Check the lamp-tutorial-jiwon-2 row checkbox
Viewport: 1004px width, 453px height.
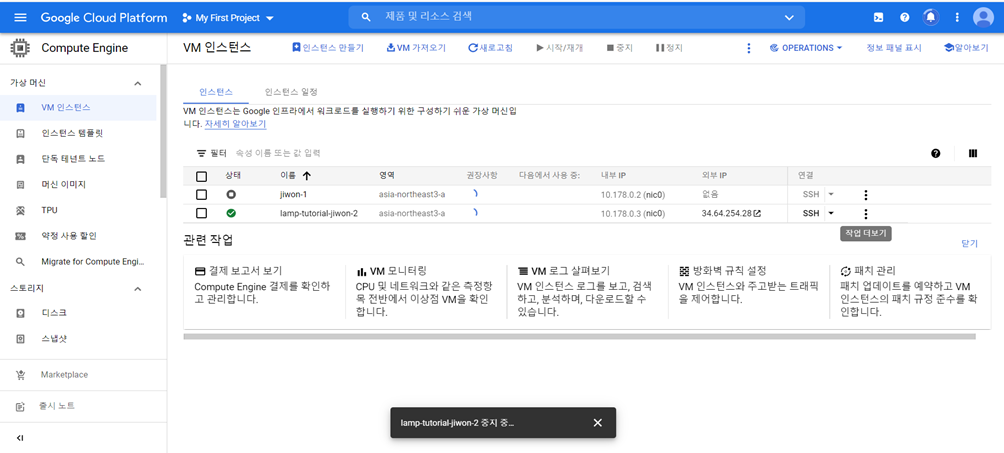click(202, 213)
